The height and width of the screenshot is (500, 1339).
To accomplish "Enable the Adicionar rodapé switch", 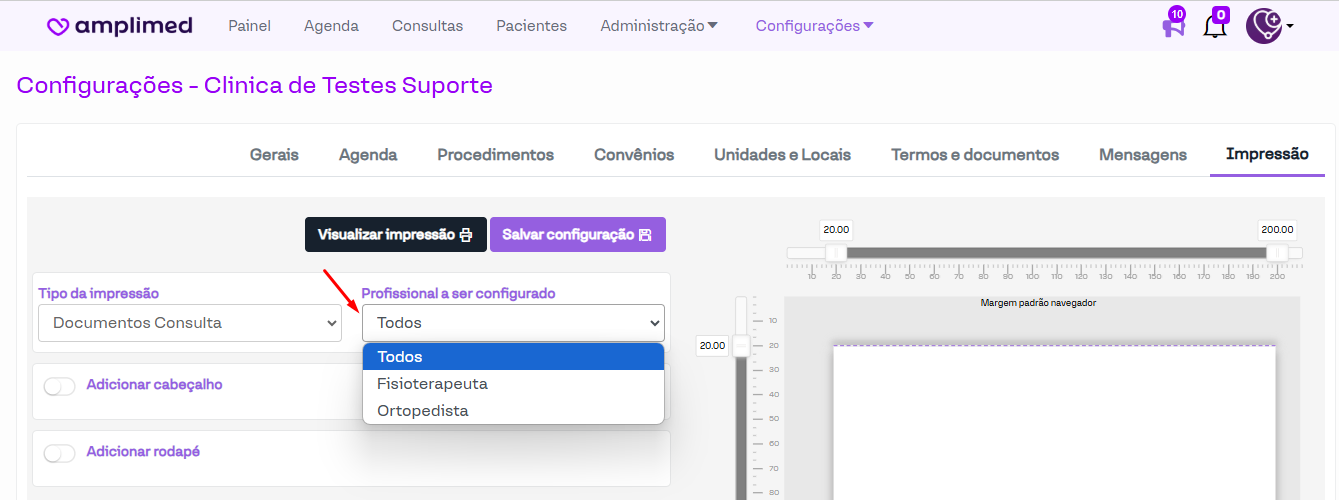I will tap(60, 454).
